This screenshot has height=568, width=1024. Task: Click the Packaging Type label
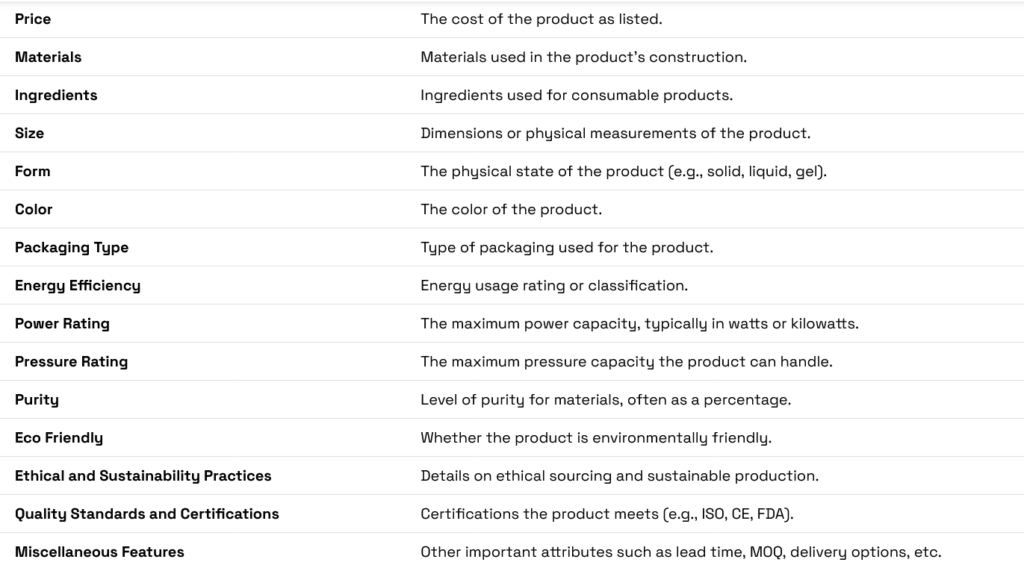[72, 247]
